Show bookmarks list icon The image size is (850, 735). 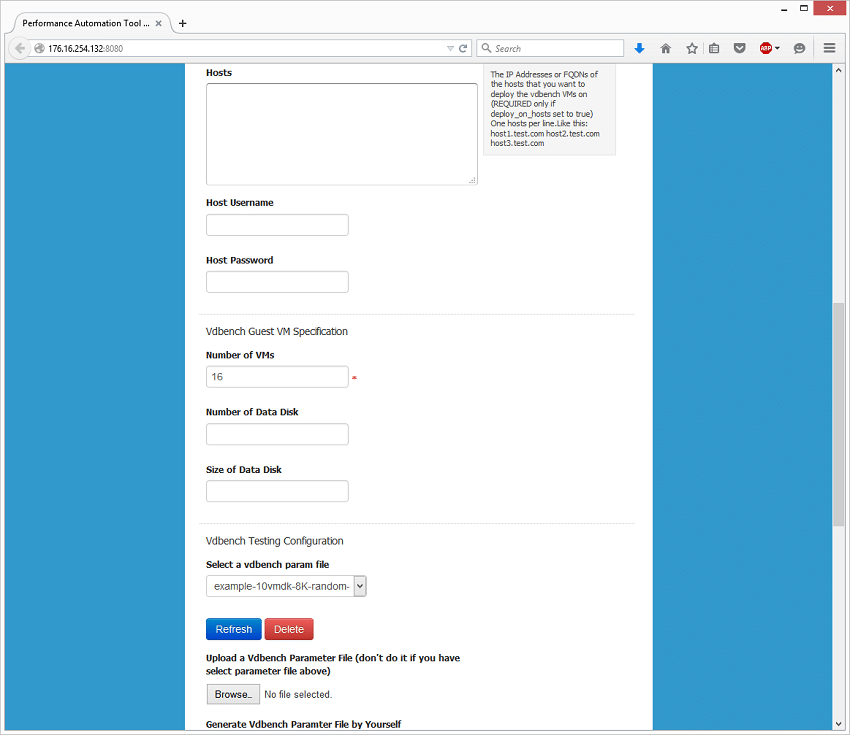point(714,48)
